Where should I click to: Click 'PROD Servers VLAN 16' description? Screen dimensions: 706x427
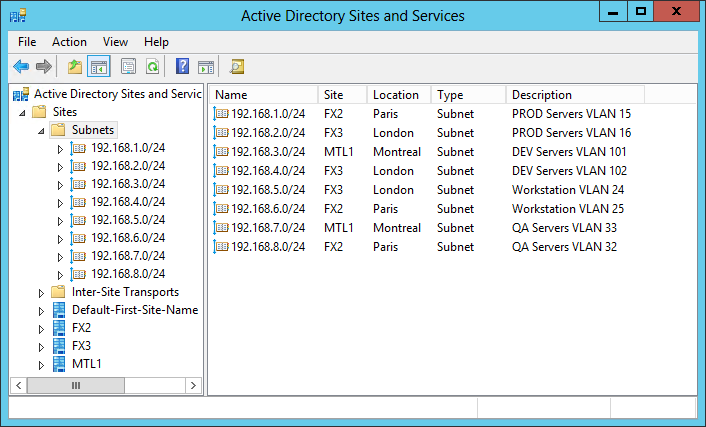coord(571,133)
